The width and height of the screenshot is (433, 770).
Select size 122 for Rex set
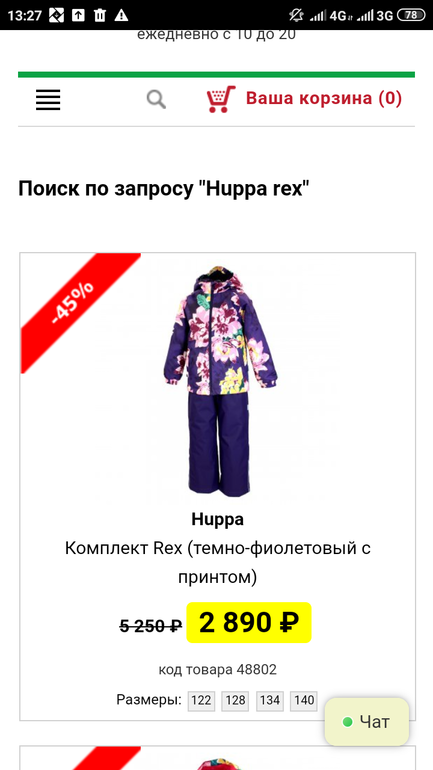click(x=201, y=701)
